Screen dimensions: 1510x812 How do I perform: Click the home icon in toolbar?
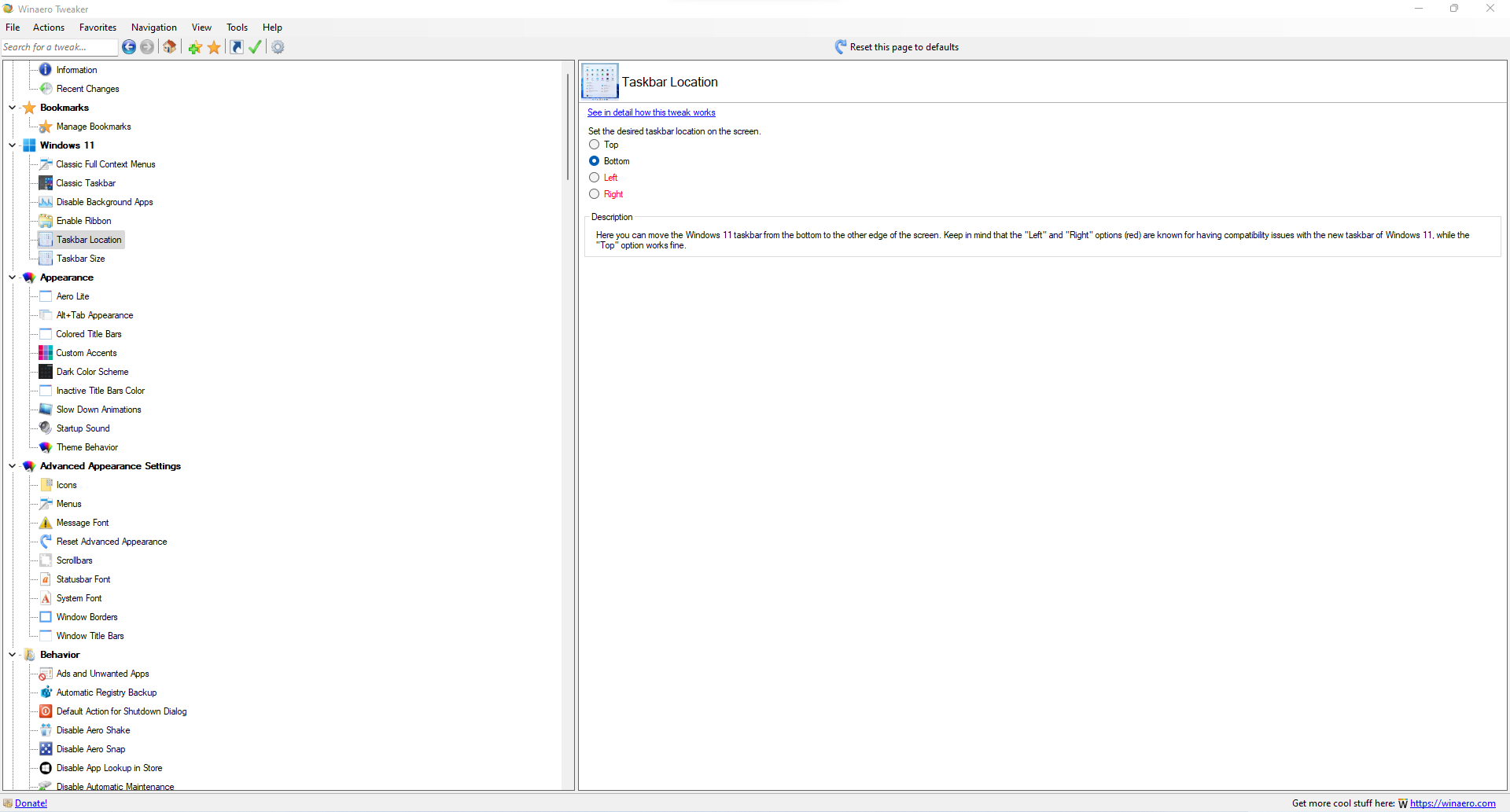tap(169, 47)
